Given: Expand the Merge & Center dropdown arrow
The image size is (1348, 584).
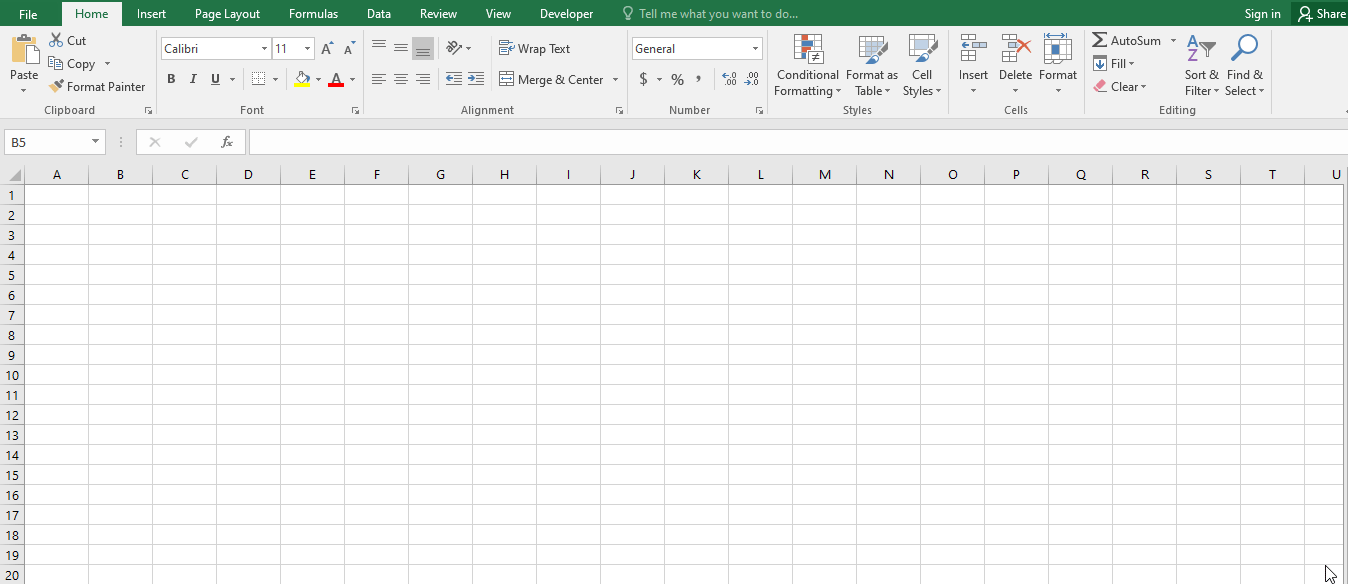Looking at the screenshot, I should (615, 80).
